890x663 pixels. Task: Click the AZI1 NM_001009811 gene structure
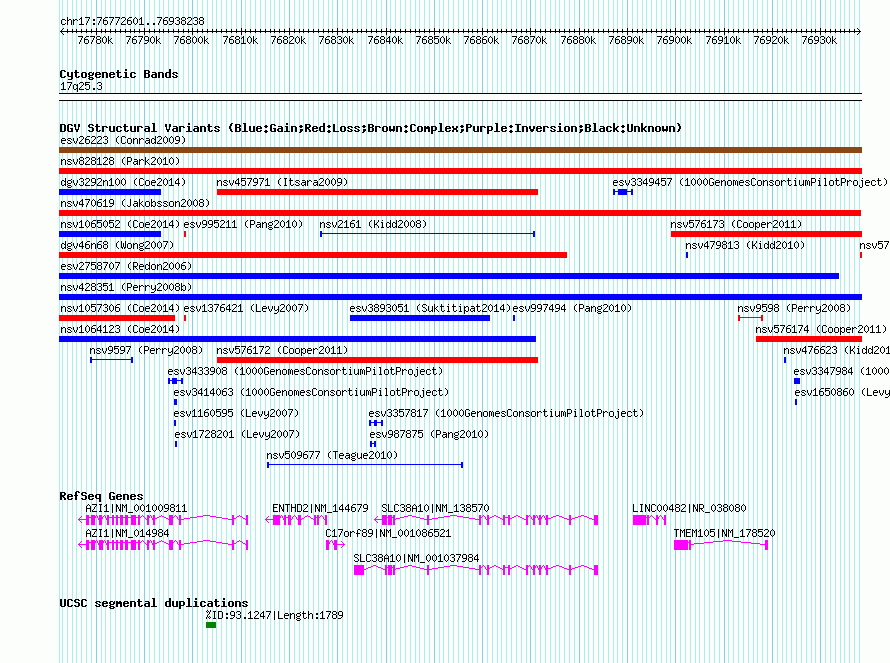coord(163,520)
